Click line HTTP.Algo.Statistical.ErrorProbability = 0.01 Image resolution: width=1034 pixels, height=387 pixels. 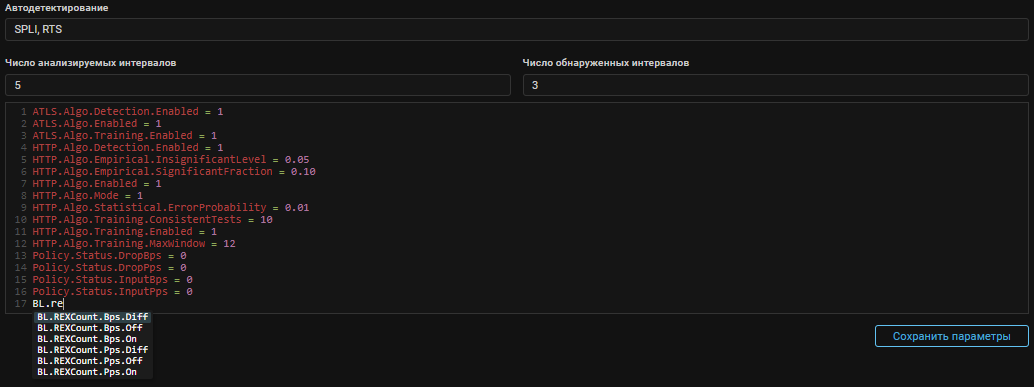(171, 207)
